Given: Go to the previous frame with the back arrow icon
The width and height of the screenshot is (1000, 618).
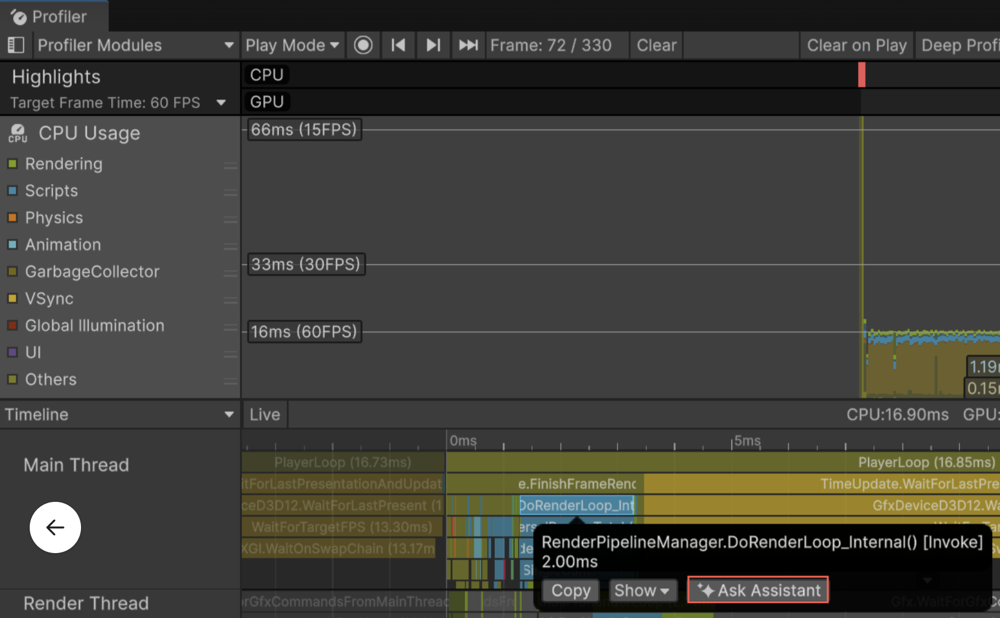Looking at the screenshot, I should tap(398, 45).
